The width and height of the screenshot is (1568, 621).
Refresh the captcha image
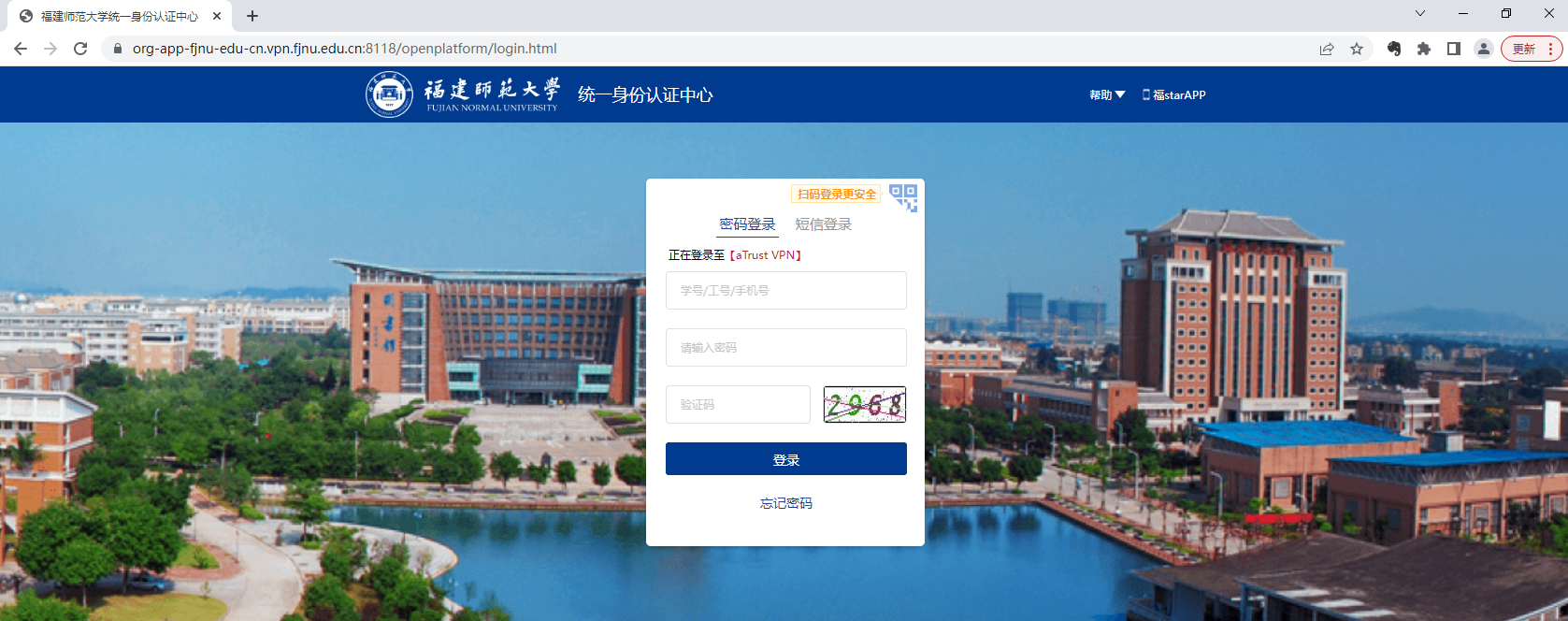[x=864, y=405]
